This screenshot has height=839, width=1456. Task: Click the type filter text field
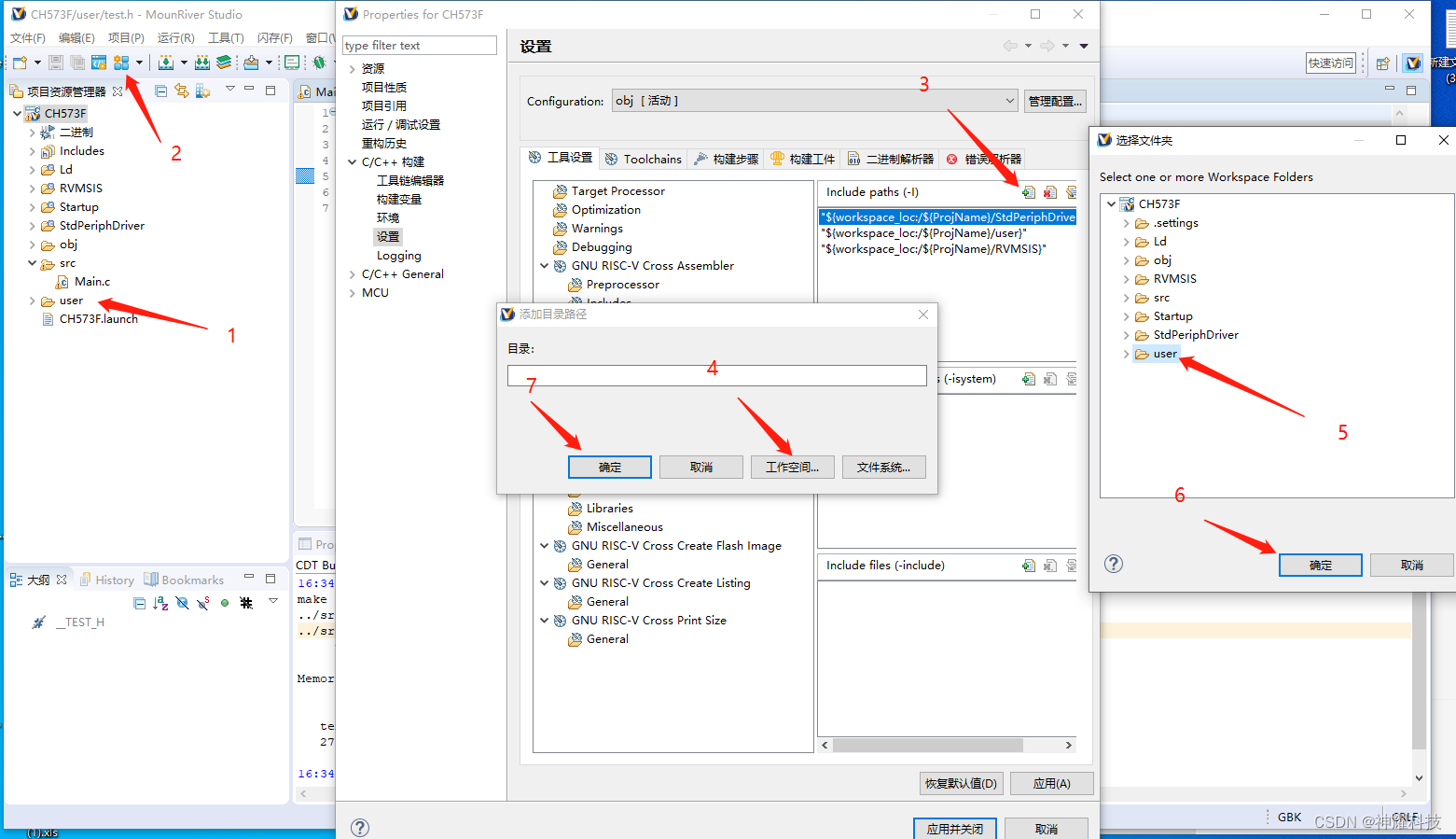(x=420, y=46)
